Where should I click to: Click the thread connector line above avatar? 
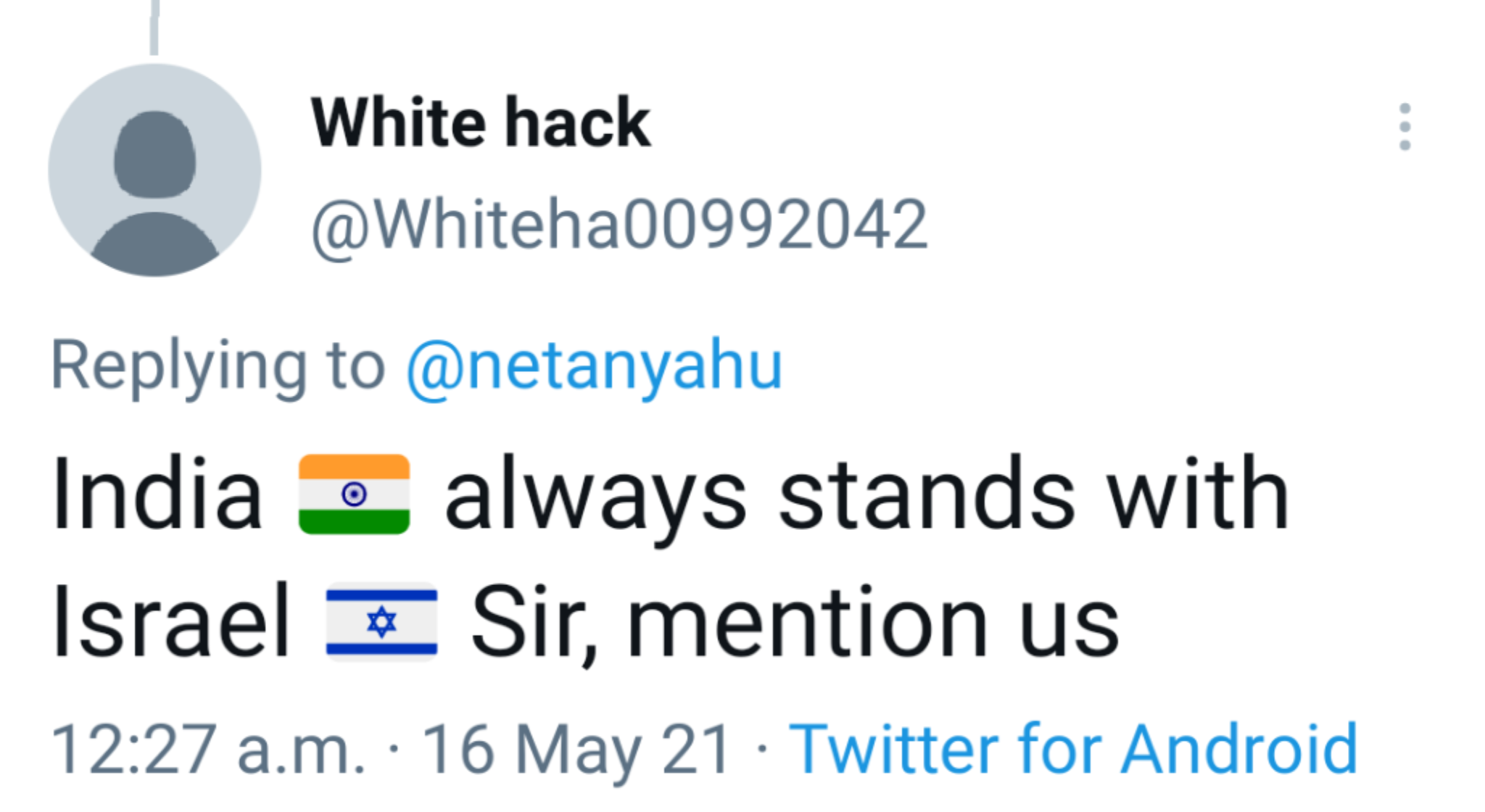pyautogui.click(x=154, y=28)
